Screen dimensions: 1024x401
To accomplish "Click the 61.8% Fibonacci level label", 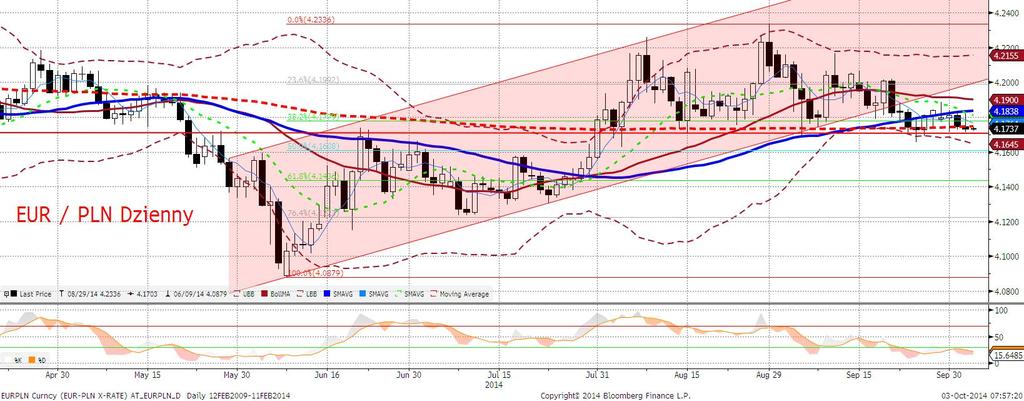I will pos(311,176).
